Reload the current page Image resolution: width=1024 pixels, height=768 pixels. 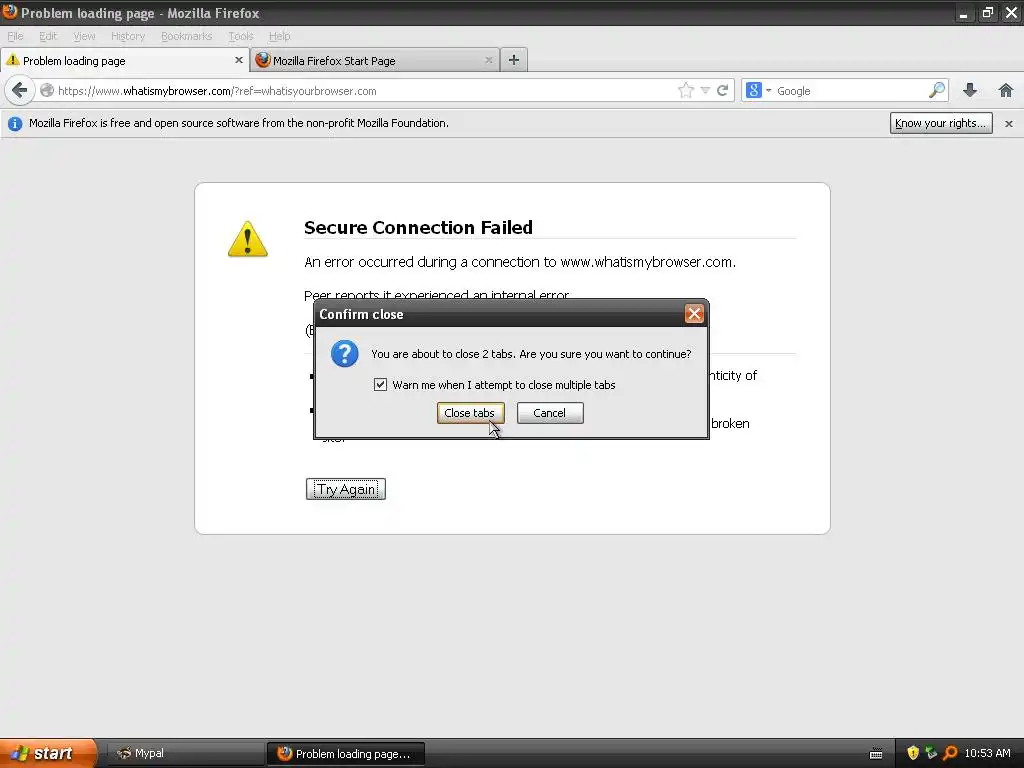tap(722, 91)
